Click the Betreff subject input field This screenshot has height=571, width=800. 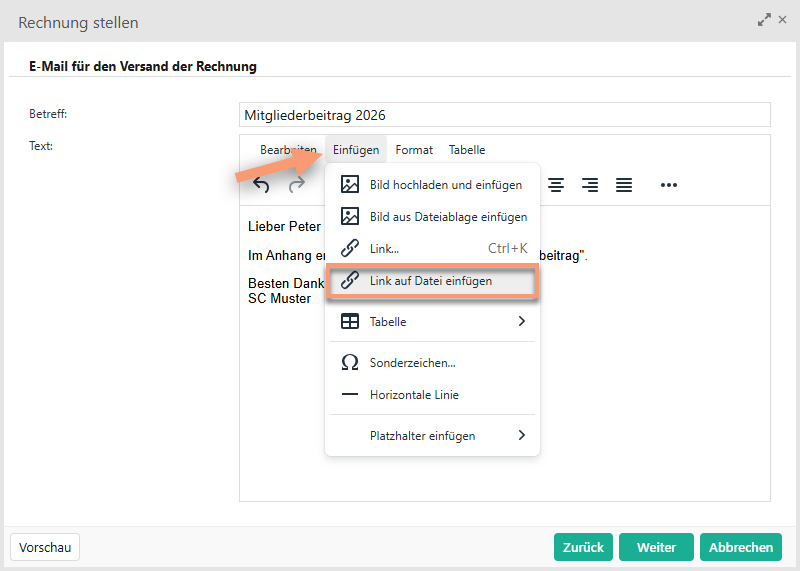pos(505,115)
